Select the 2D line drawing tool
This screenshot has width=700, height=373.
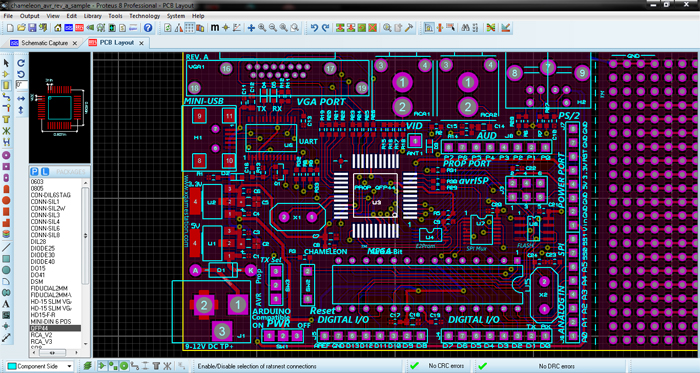pos(6,247)
